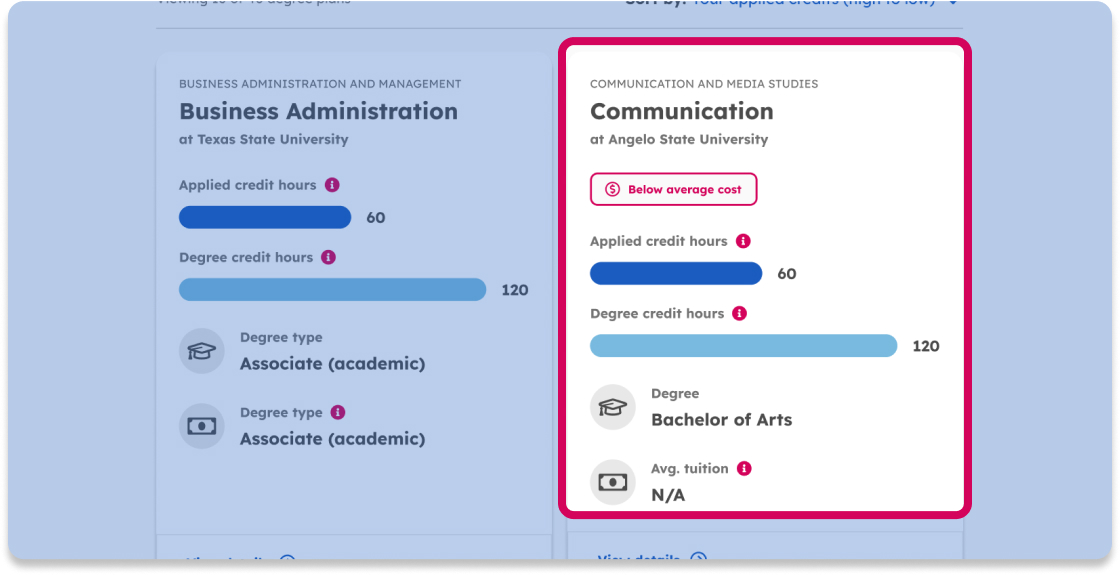Click Communication's 120 degree credit hours bar
Screen dimensions: 1120x575
[743, 345]
